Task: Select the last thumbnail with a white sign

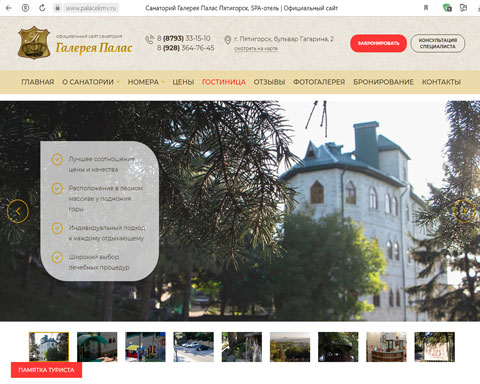Action: (435, 347)
